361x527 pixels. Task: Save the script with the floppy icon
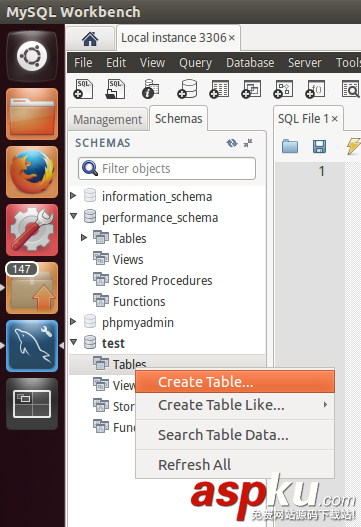tap(319, 147)
